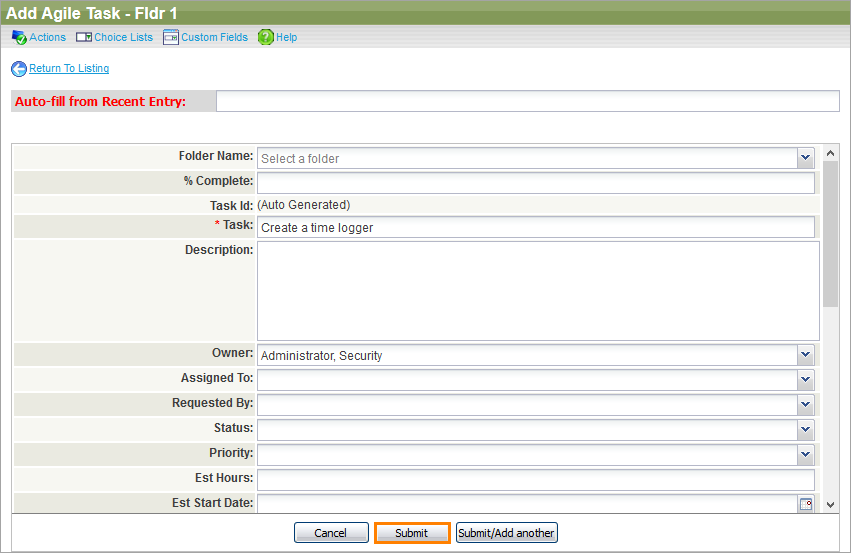
Task: Expand the Requested By dropdown arrow
Action: 805,405
